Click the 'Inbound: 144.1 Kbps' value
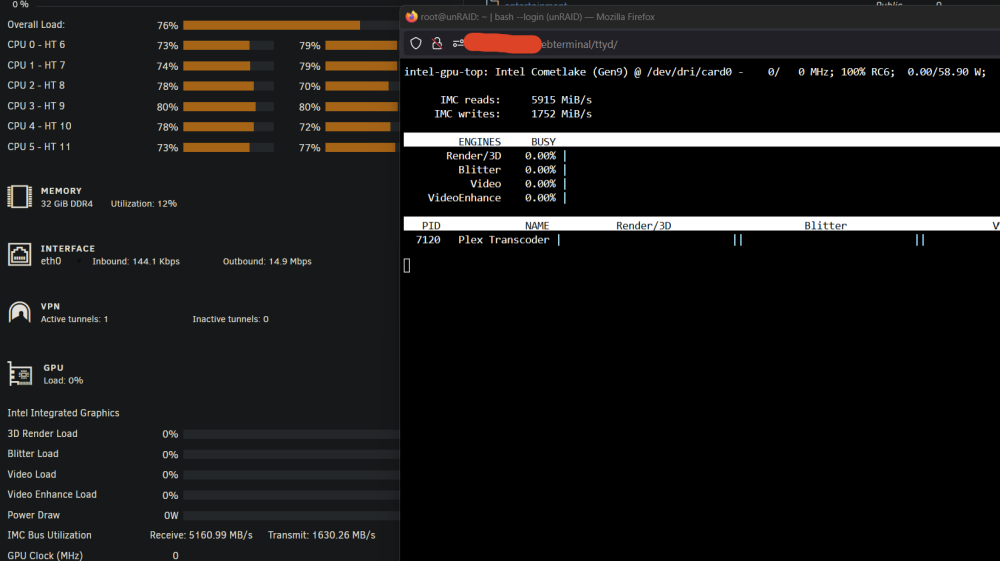 click(136, 261)
